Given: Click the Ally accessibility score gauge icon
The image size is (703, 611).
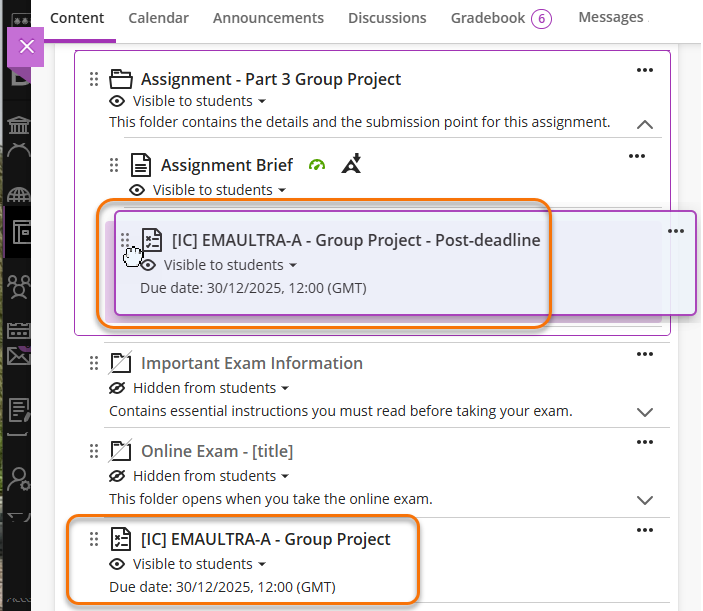Looking at the screenshot, I should point(317,165).
